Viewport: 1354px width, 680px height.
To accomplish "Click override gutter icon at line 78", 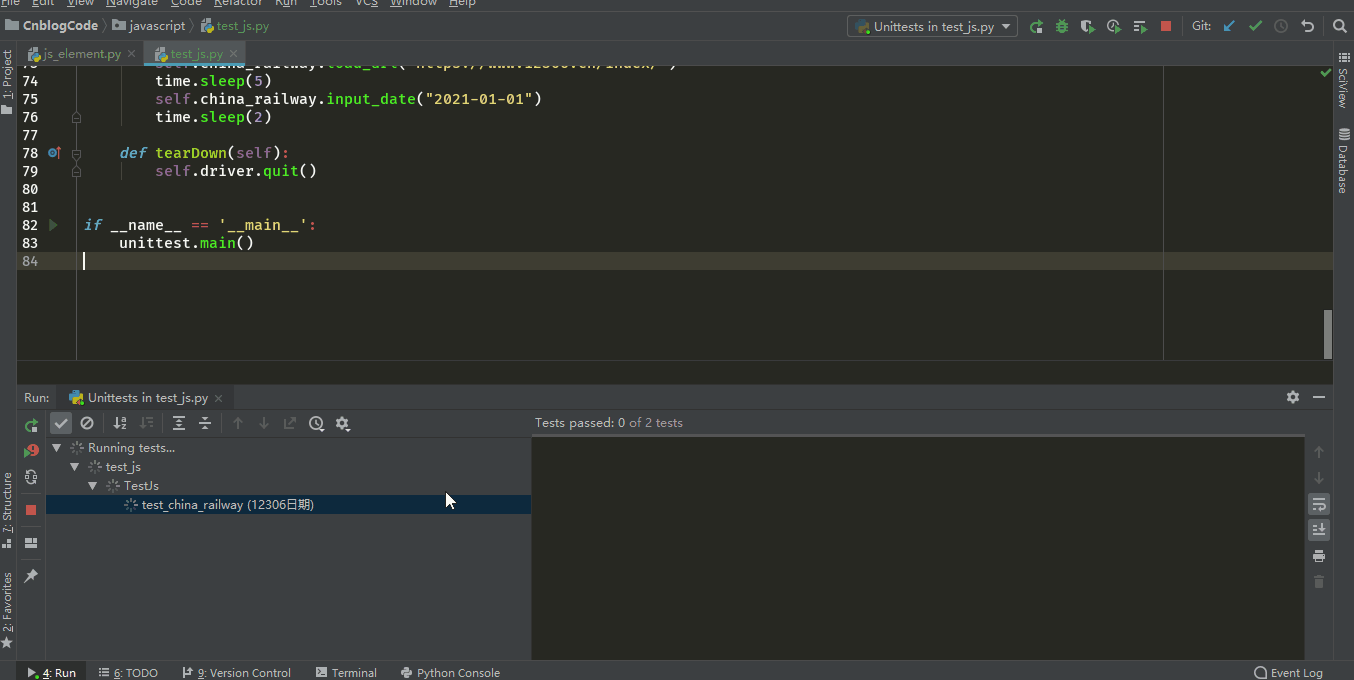I will coord(55,153).
